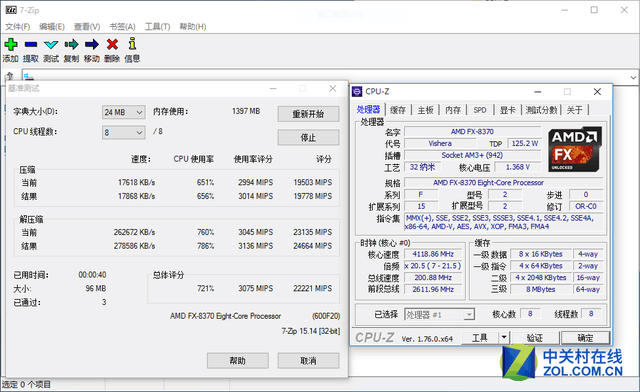Click the core speed value 4118.86 MHz
This screenshot has width=640, height=392.
coord(433,254)
